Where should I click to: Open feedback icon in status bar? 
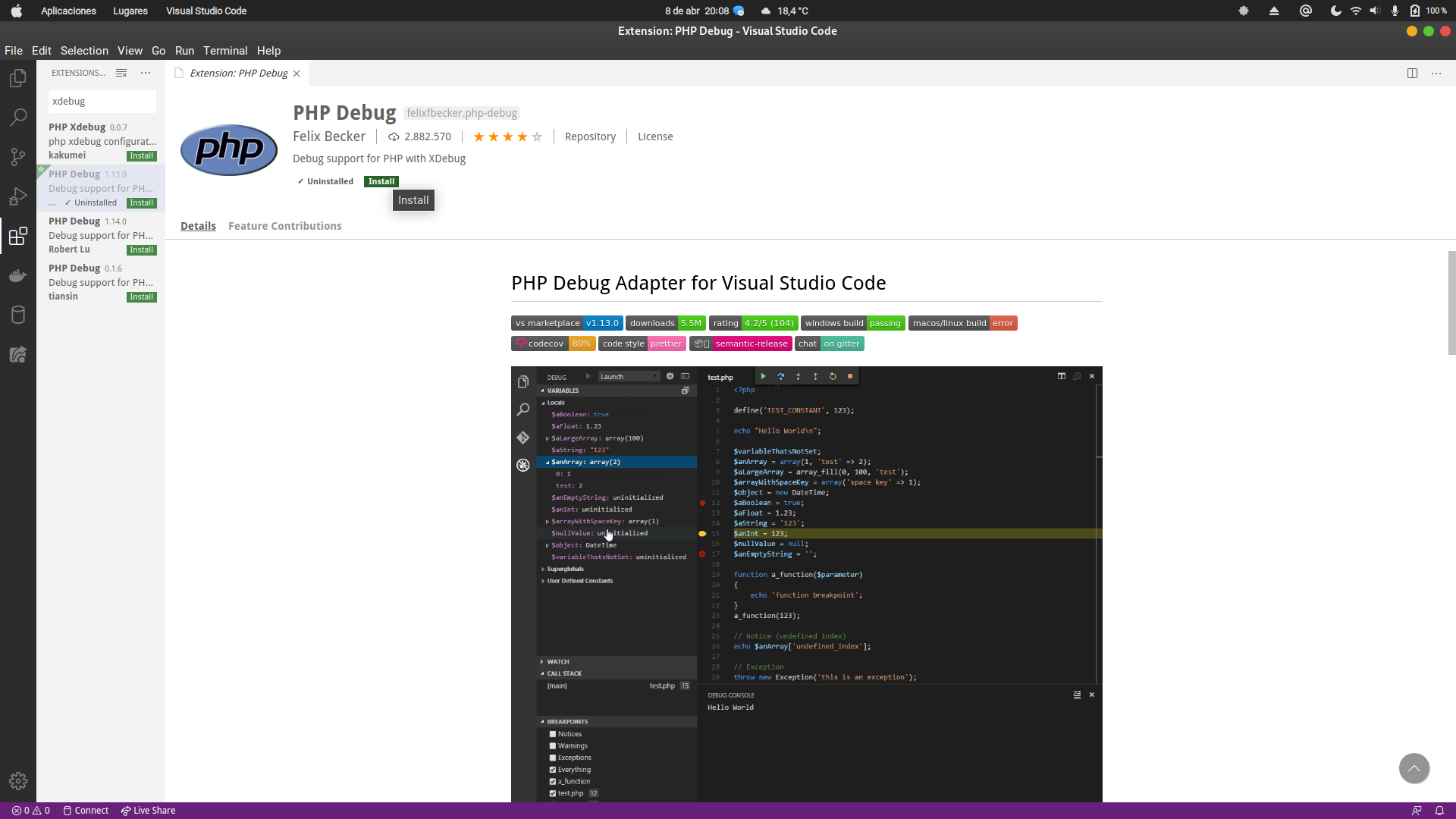[1417, 811]
